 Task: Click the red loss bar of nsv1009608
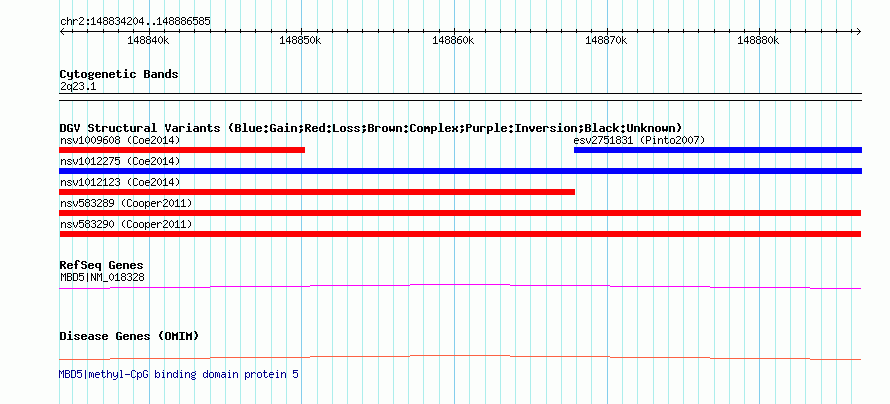click(x=182, y=150)
